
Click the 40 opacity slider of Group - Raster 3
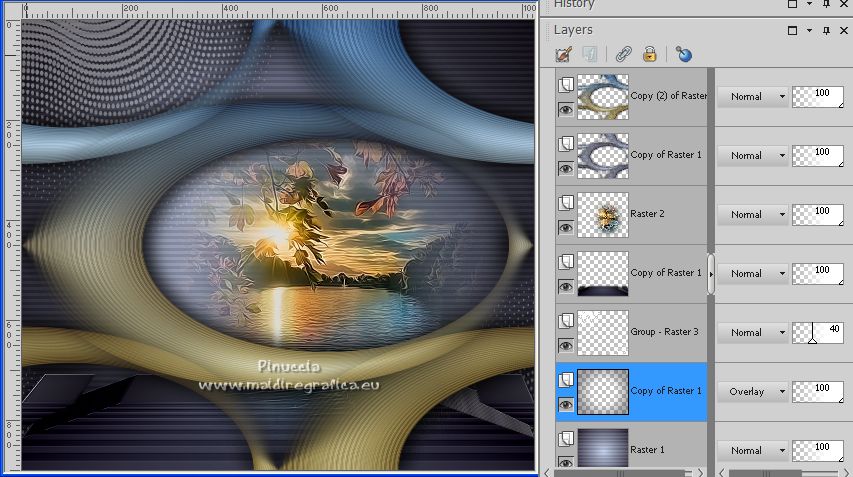click(818, 333)
